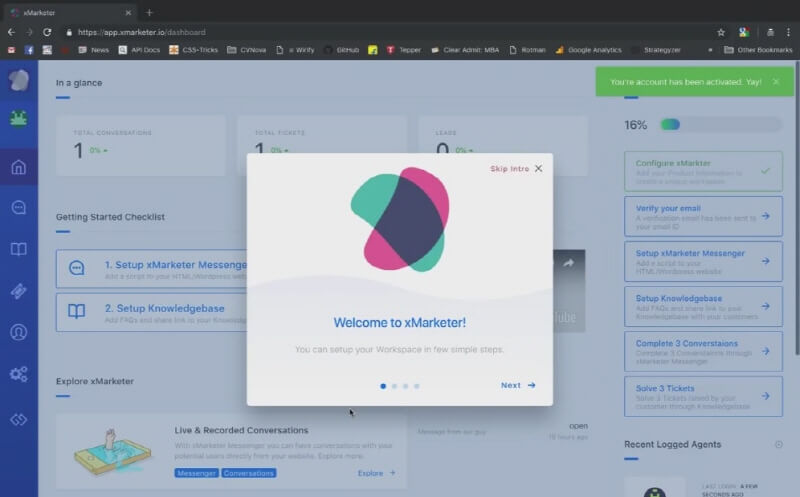The width and height of the screenshot is (800, 497).
Task: Click the Live & Recorded Conversations illustration
Action: coord(112,452)
